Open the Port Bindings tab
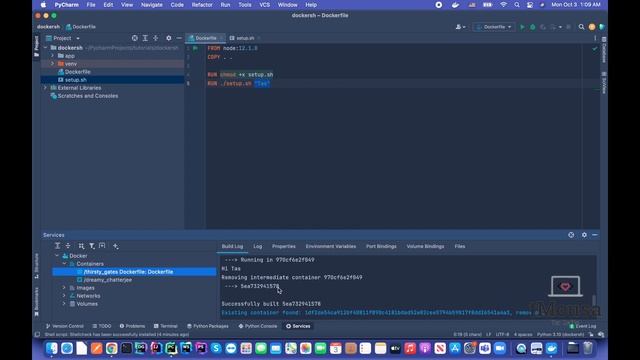Image resolution: width=640 pixels, height=360 pixels. point(381,247)
